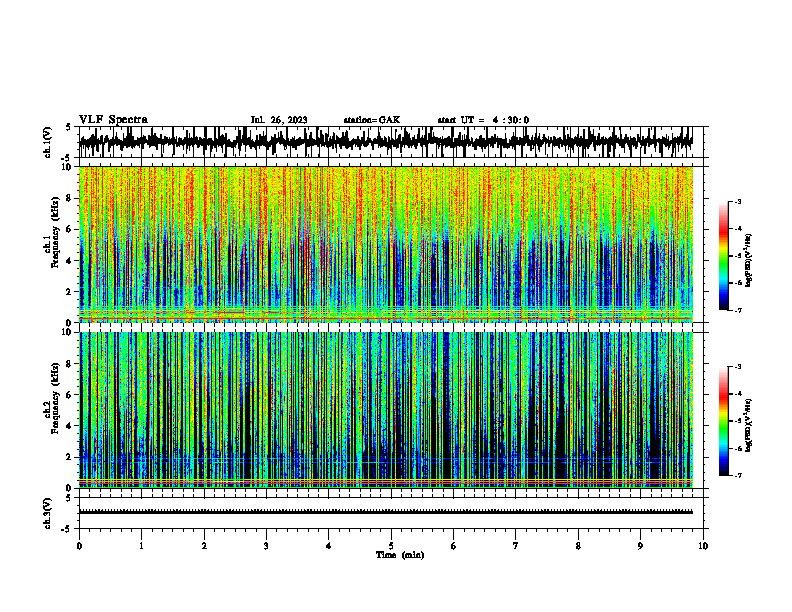
Task: Click the VLF Spectra title text
Action: pyautogui.click(x=113, y=120)
